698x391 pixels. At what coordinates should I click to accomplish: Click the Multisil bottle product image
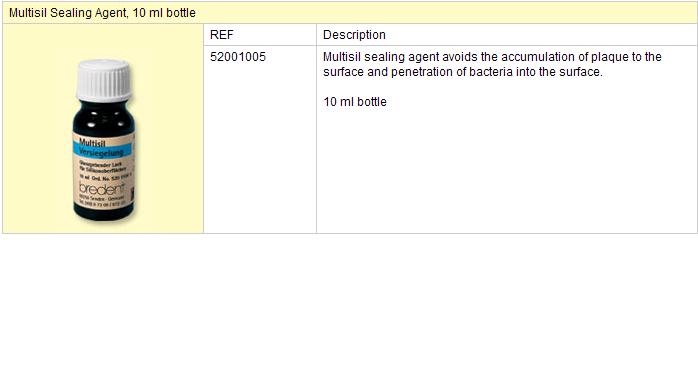coord(104,140)
